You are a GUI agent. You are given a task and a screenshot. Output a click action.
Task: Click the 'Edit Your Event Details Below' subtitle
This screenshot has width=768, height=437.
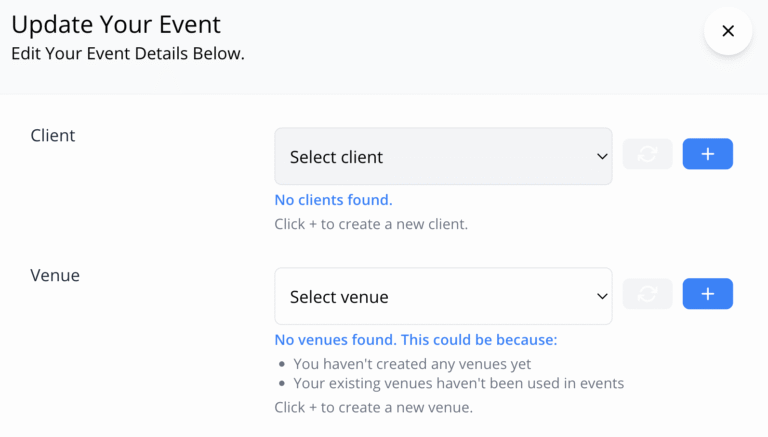click(128, 53)
